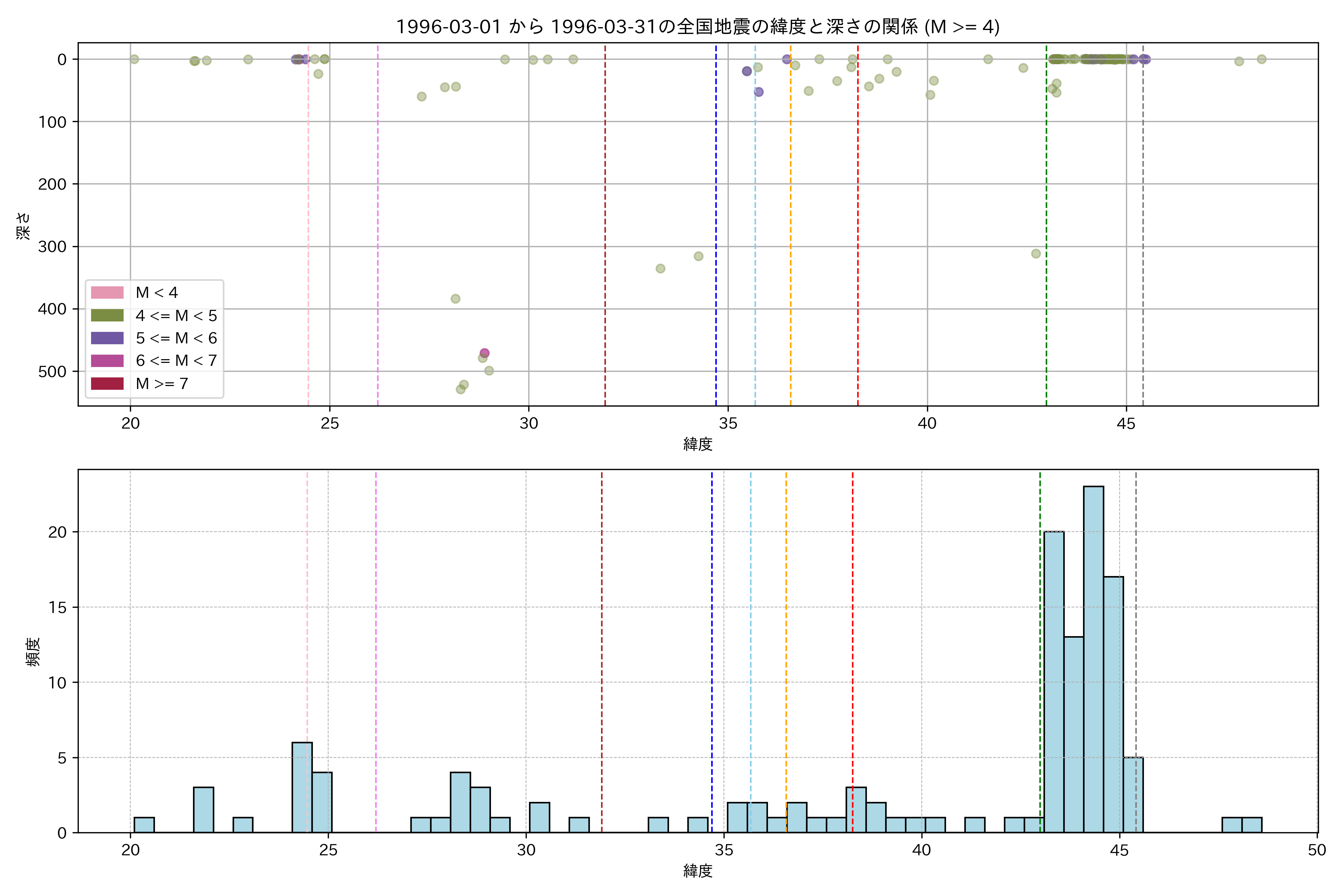Image resolution: width=1344 pixels, height=896 pixels.
Task: Click the purple 5 <= M < 6 legend swatch
Action: coord(107,338)
